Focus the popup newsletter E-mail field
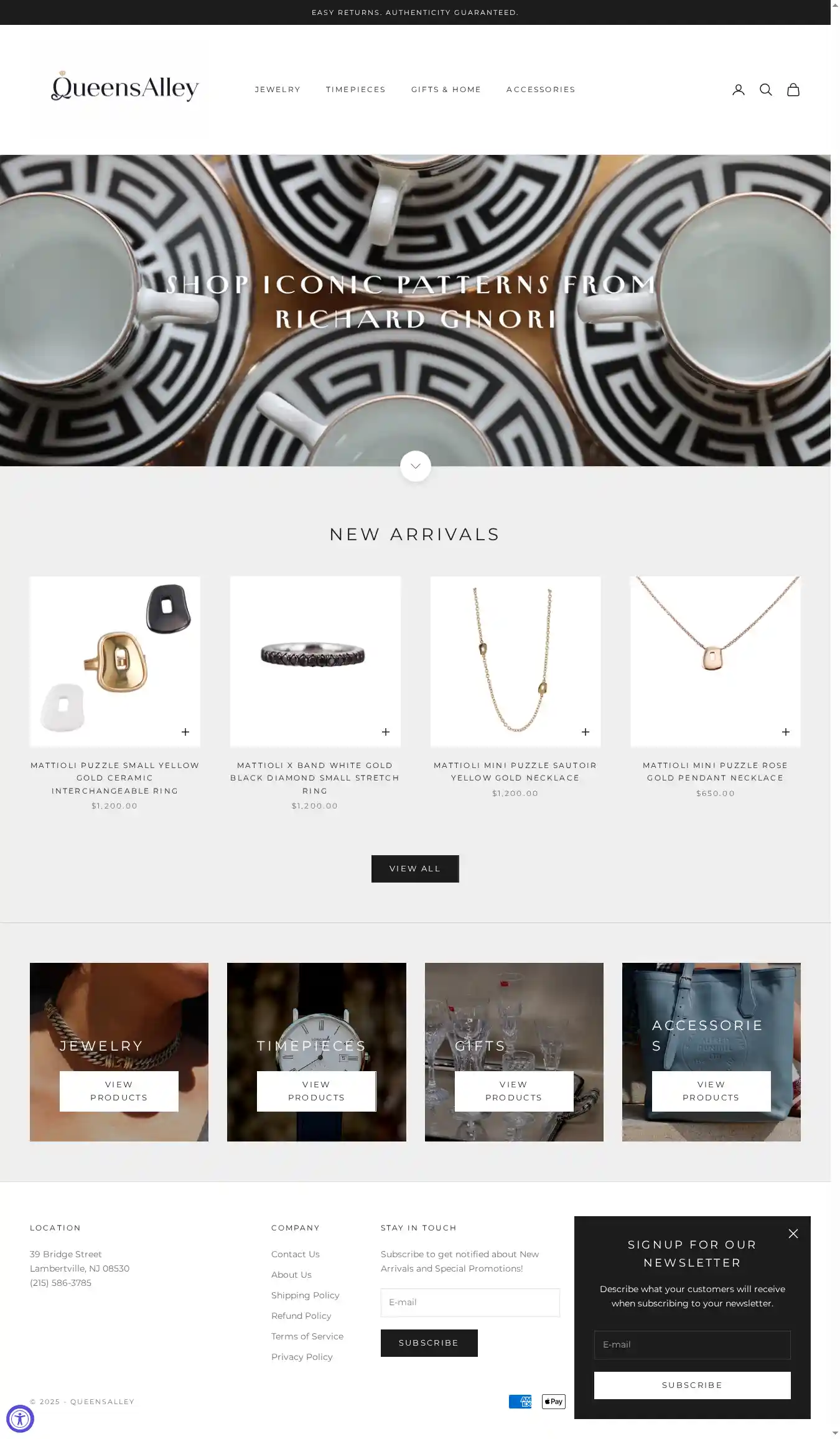 (692, 1344)
